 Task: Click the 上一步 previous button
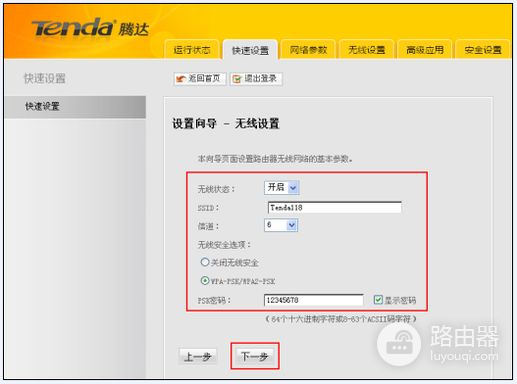click(x=198, y=357)
